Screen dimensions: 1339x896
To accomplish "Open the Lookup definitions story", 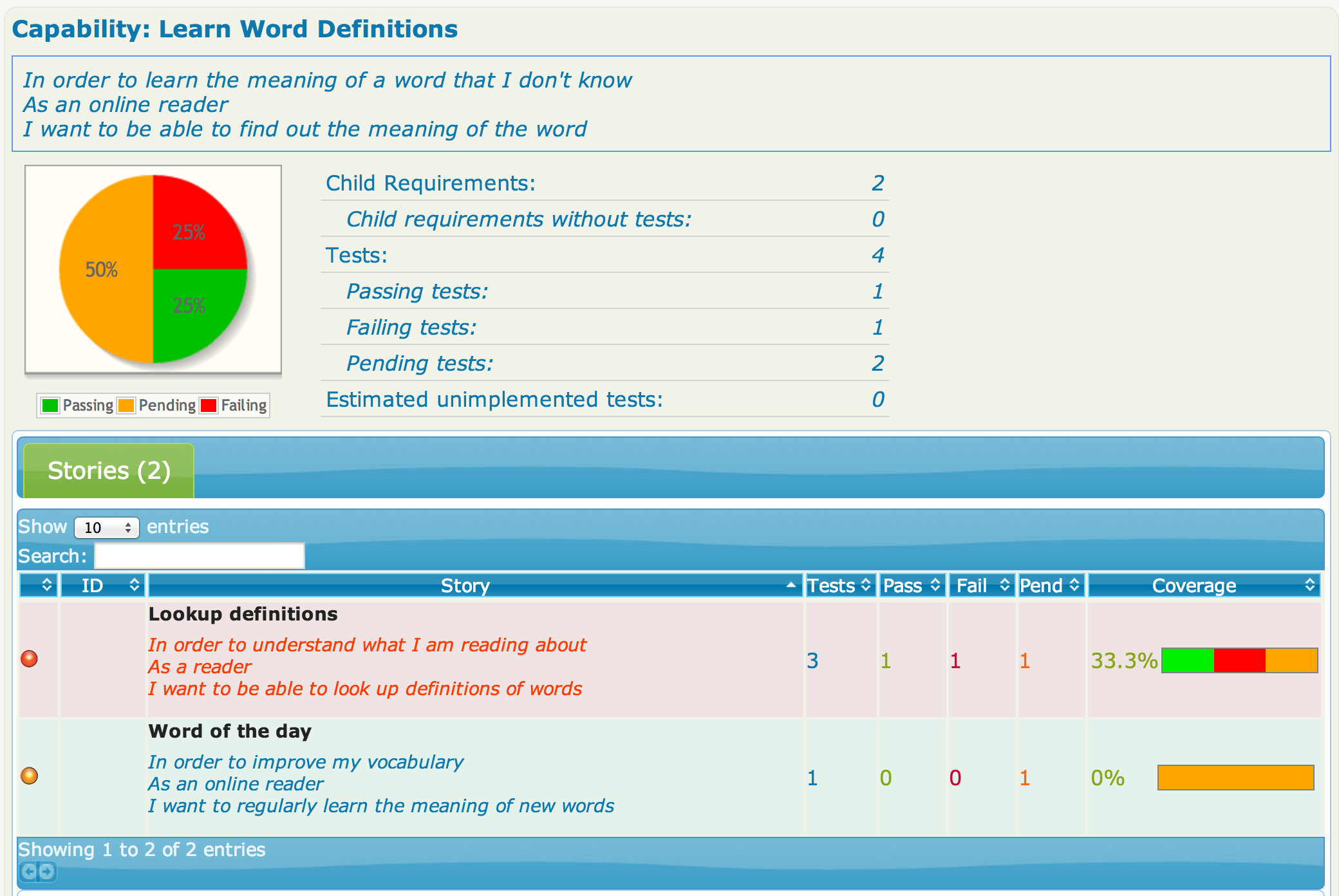I will tap(243, 614).
